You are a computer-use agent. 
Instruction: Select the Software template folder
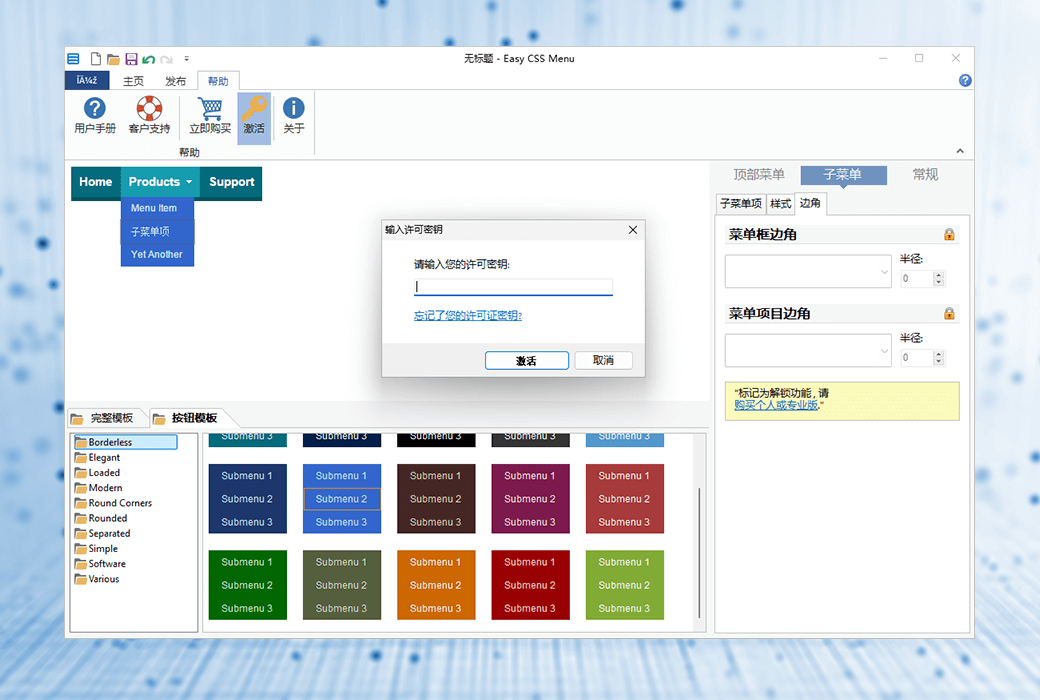click(100, 565)
